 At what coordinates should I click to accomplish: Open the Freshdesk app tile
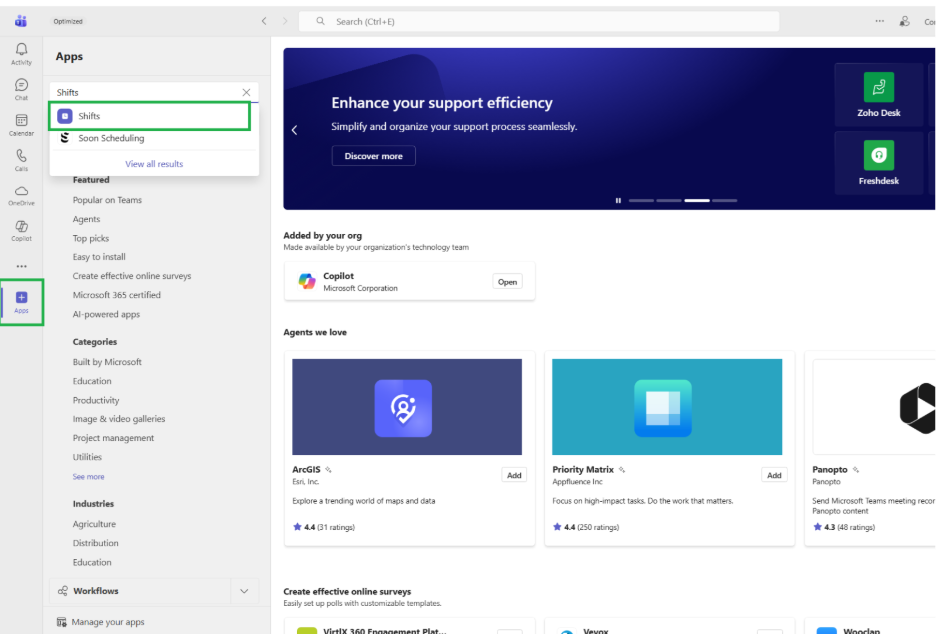879,162
